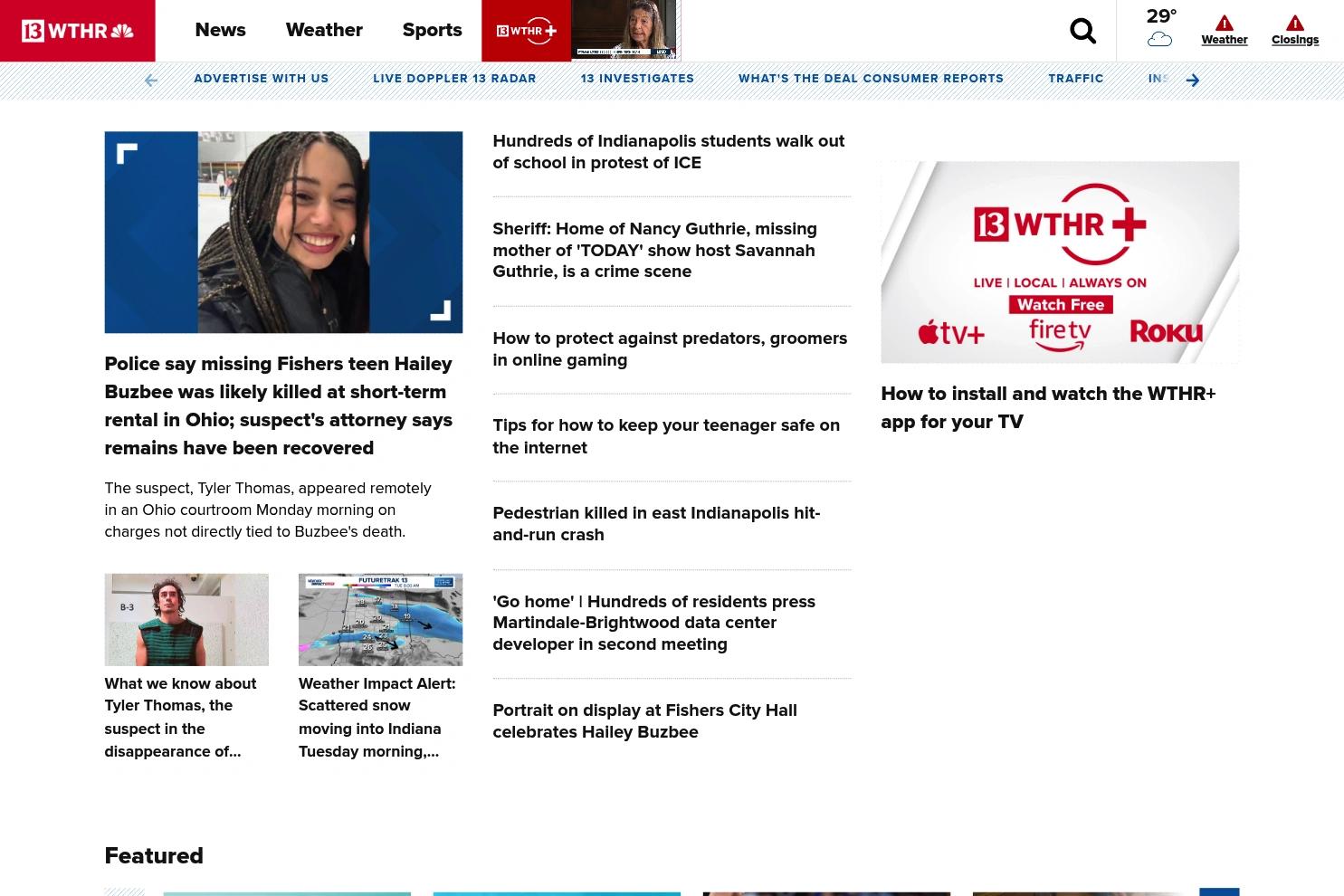Go to previous subnav items with left arrow

click(x=151, y=81)
